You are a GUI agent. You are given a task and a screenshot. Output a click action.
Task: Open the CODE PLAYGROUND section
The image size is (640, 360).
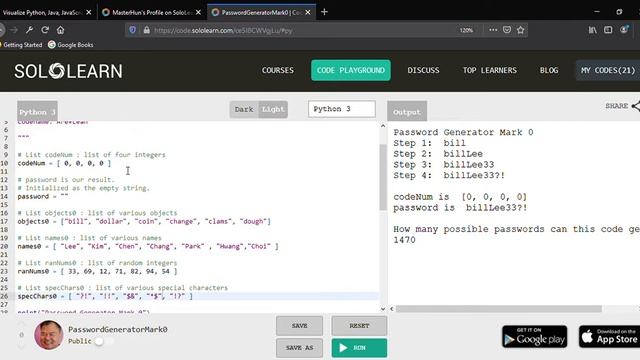coord(351,70)
